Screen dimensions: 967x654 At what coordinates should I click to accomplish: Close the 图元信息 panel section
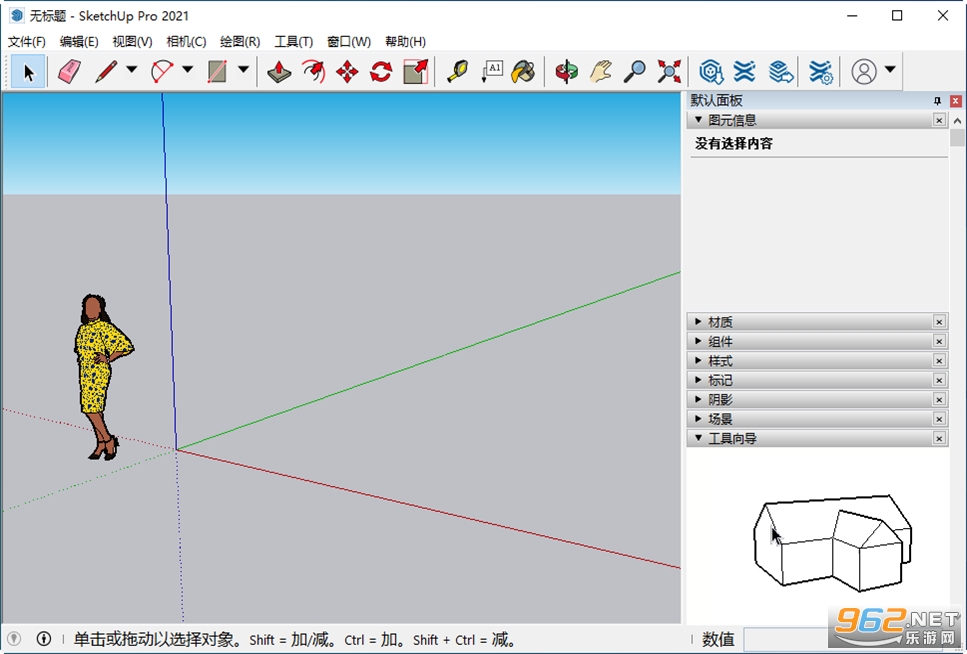[939, 120]
